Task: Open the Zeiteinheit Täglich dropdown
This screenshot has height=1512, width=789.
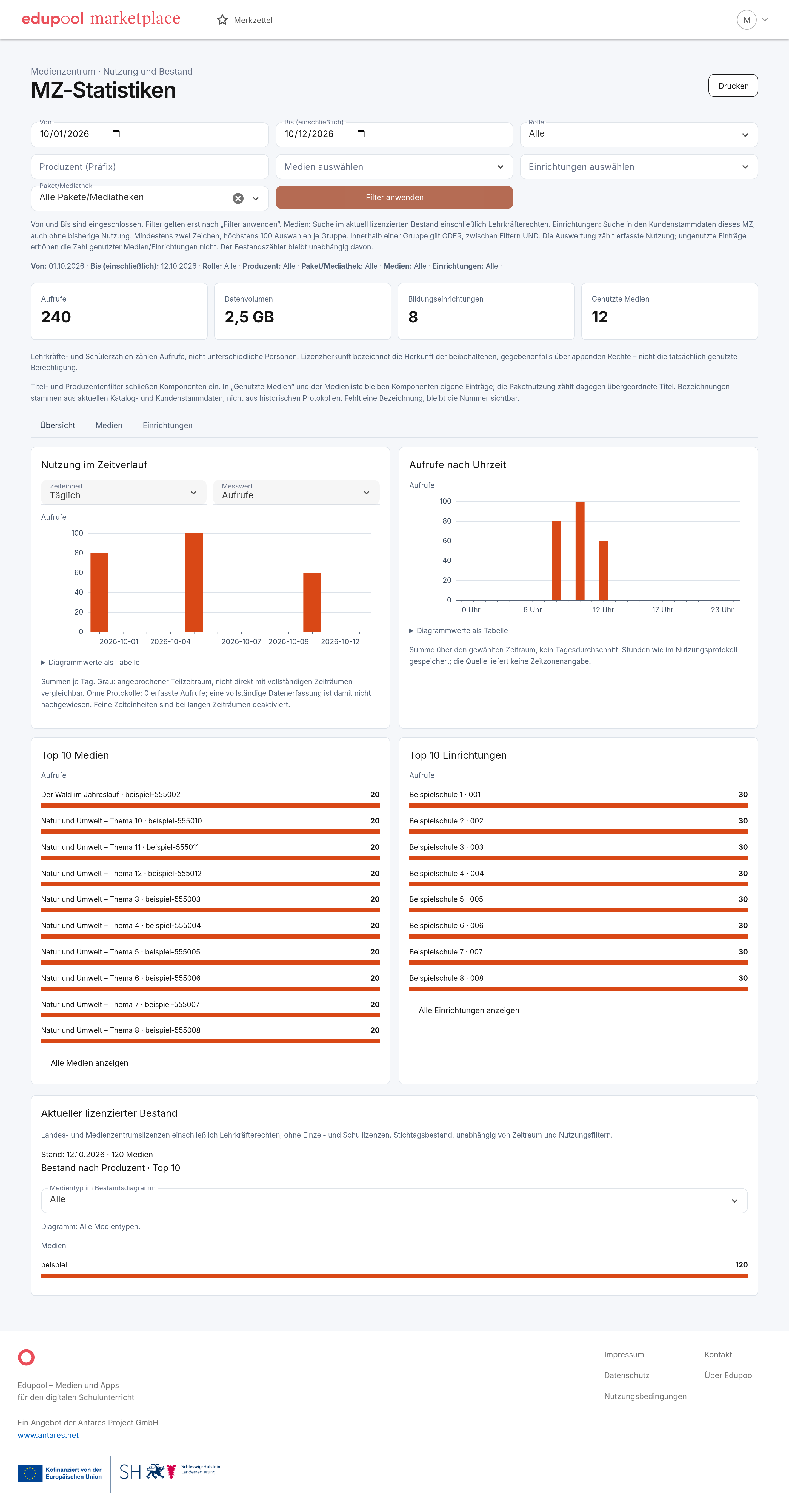Action: [124, 493]
